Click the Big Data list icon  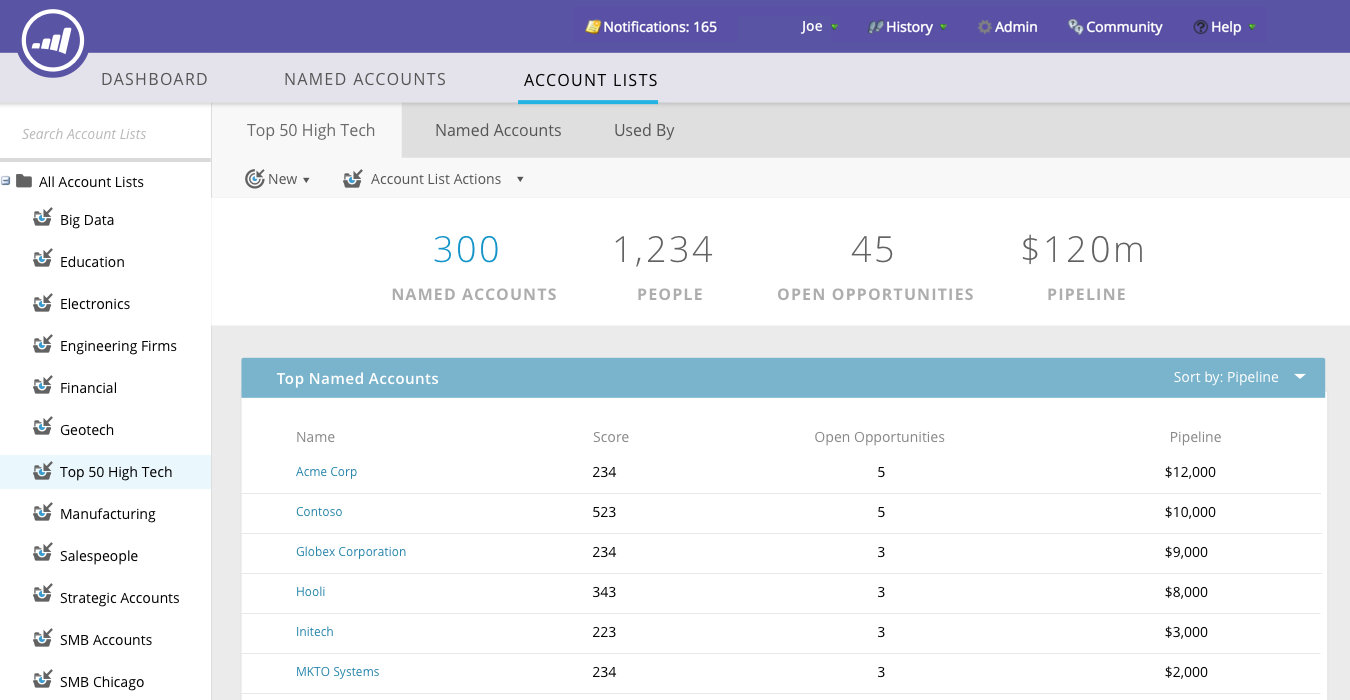pyautogui.click(x=43, y=218)
